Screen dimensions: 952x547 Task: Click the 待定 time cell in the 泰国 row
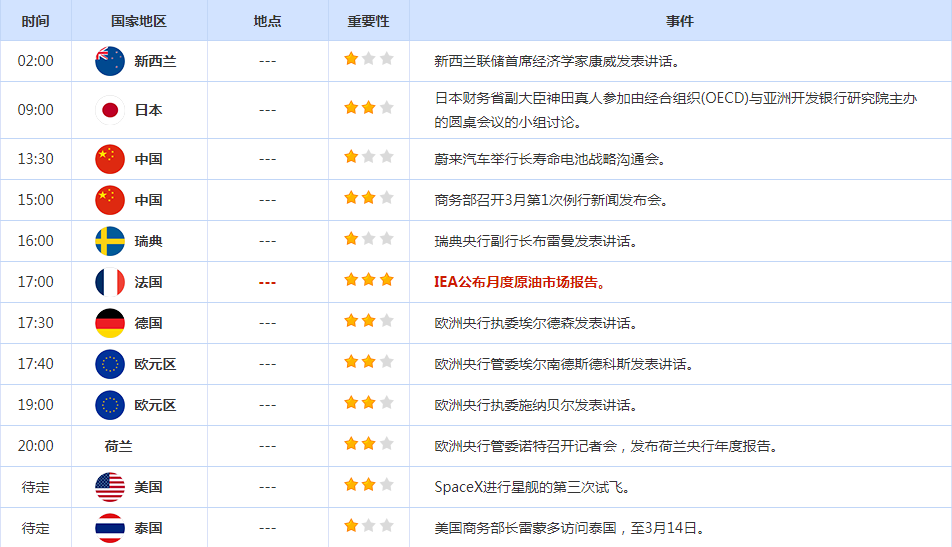[35, 528]
